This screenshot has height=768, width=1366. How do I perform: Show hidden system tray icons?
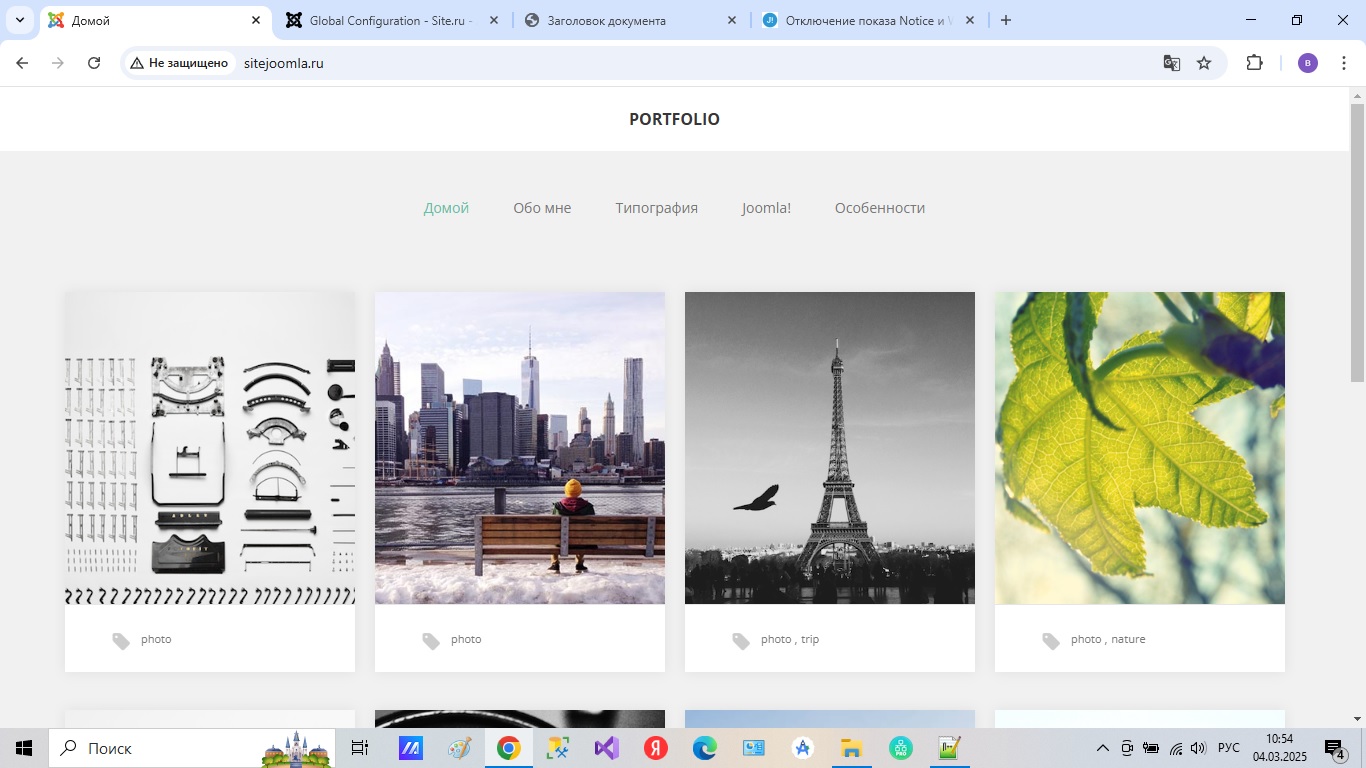click(x=1103, y=748)
